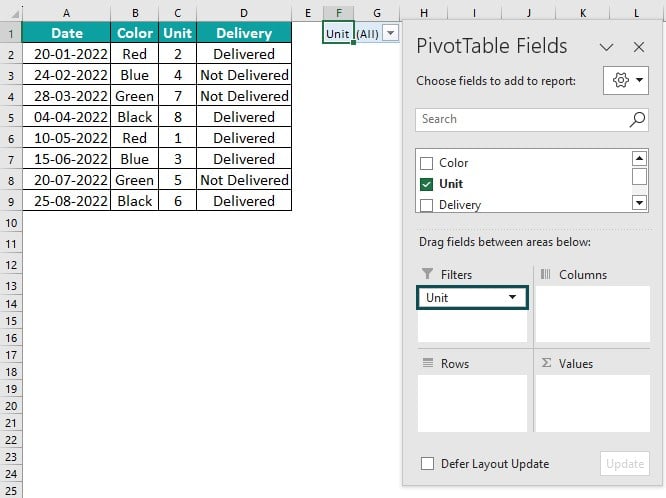Click cell with date 10-05-2022
The image size is (666, 498).
[x=66, y=138]
